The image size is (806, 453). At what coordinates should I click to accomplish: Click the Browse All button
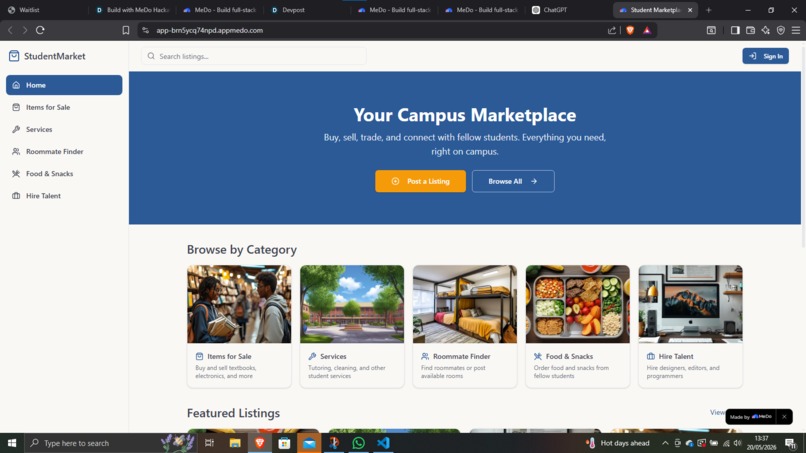pyautogui.click(x=513, y=181)
